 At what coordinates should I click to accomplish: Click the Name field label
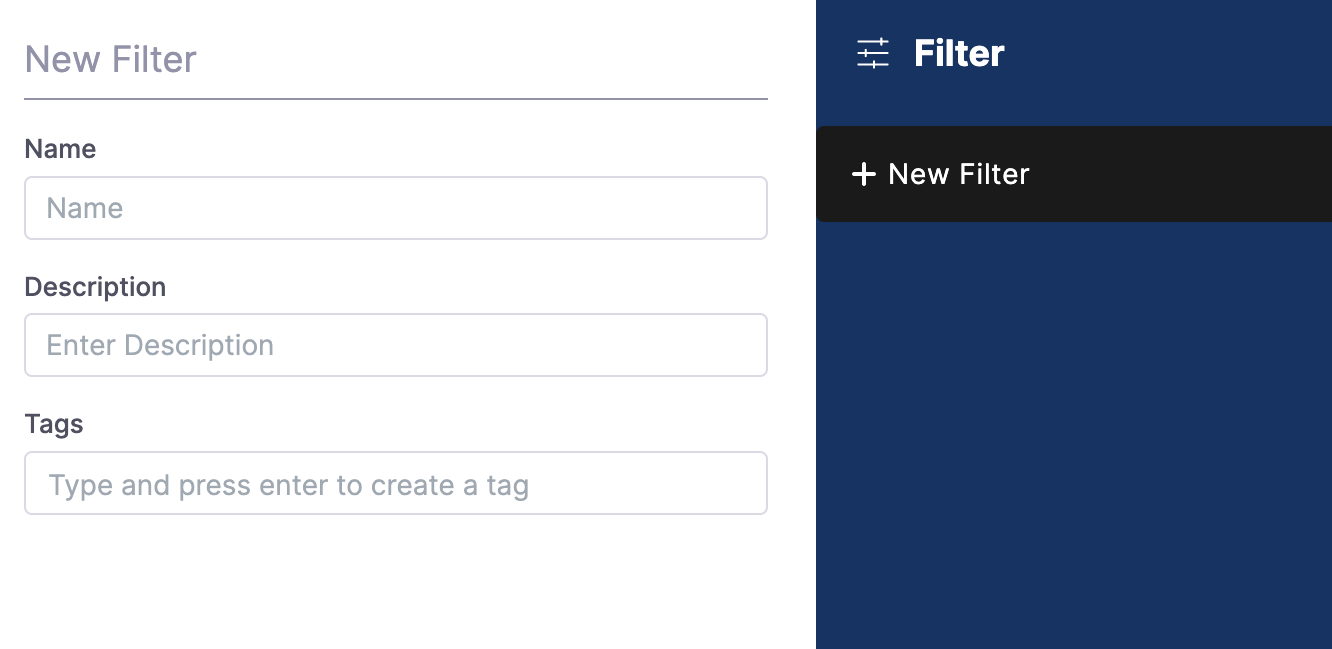(x=60, y=149)
